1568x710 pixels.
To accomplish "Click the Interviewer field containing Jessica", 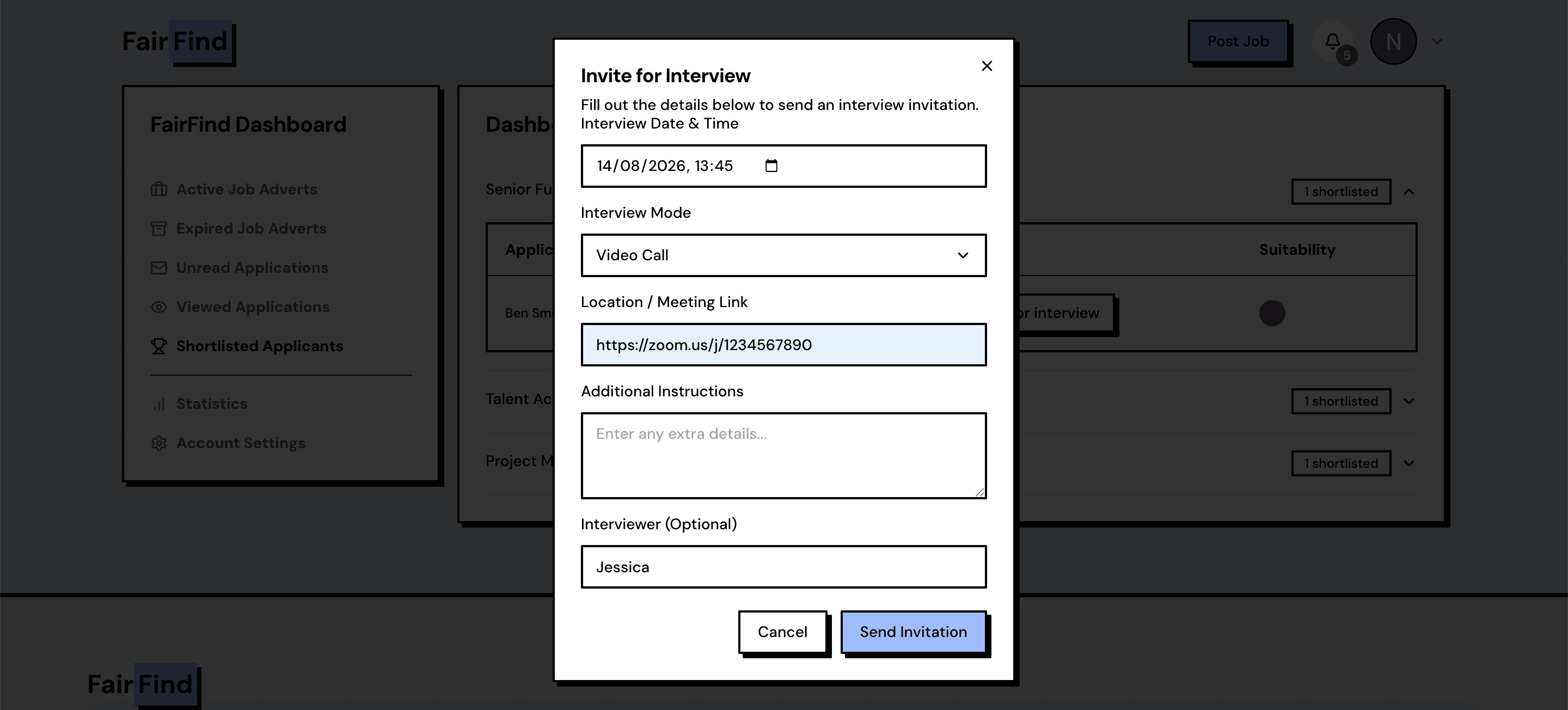I will (x=783, y=567).
